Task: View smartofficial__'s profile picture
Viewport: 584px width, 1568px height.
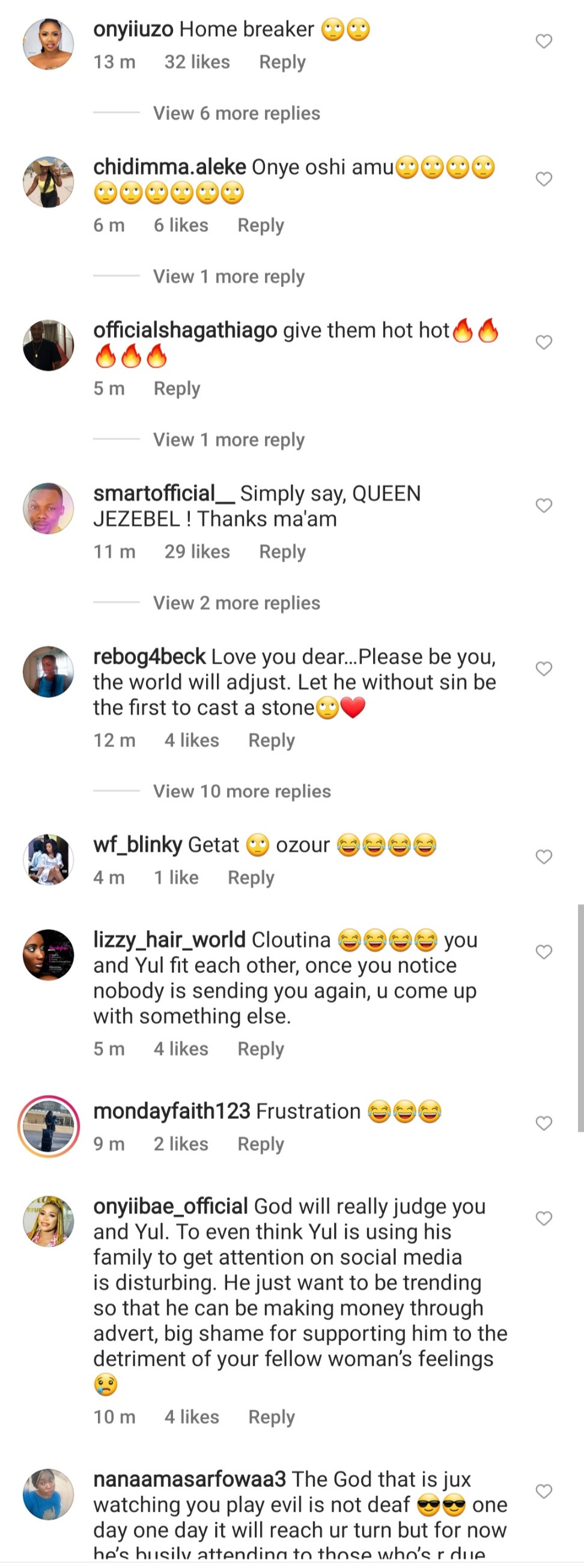Action: point(49,508)
